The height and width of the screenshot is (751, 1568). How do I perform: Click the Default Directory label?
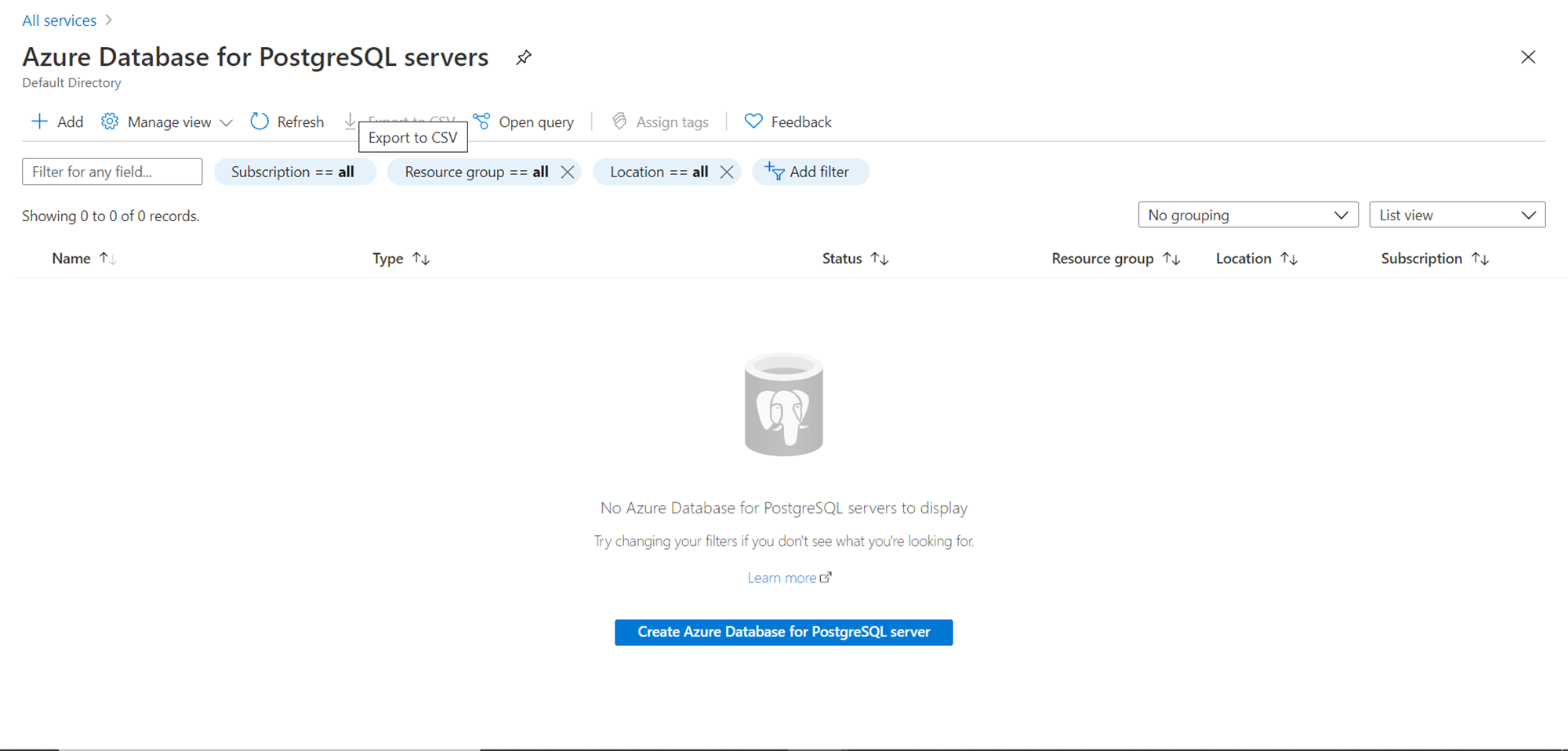[71, 82]
